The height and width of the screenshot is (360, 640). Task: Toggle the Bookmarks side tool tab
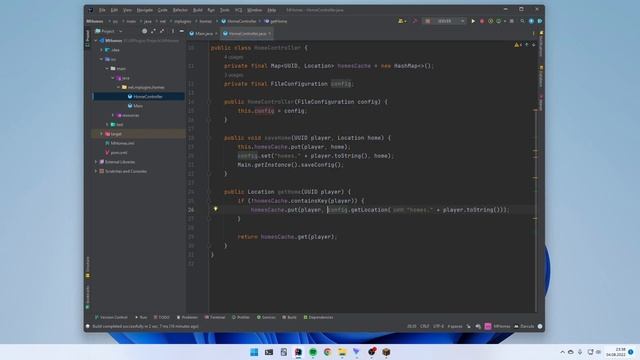tap(87, 297)
